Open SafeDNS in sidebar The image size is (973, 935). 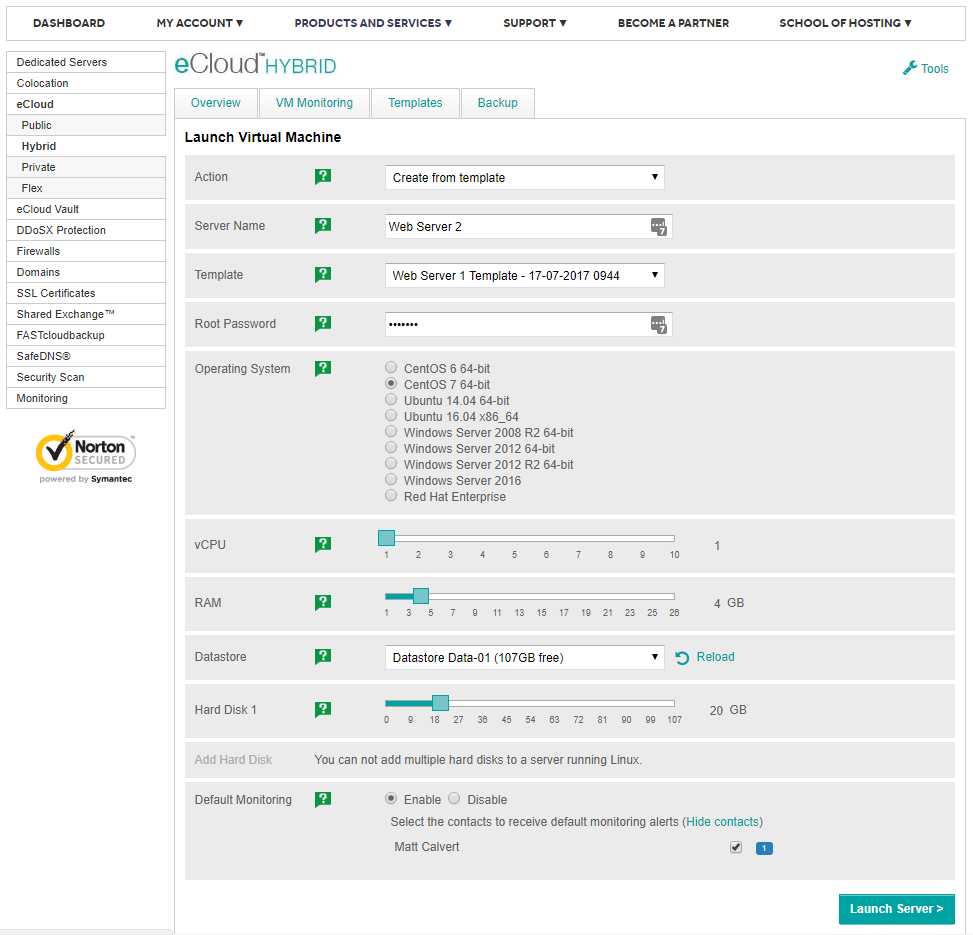point(86,356)
